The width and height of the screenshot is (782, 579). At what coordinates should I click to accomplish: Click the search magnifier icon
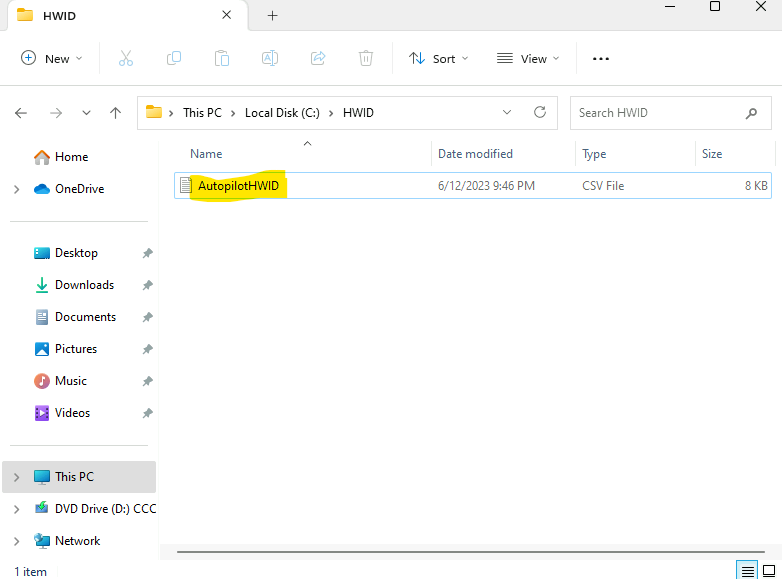(751, 114)
